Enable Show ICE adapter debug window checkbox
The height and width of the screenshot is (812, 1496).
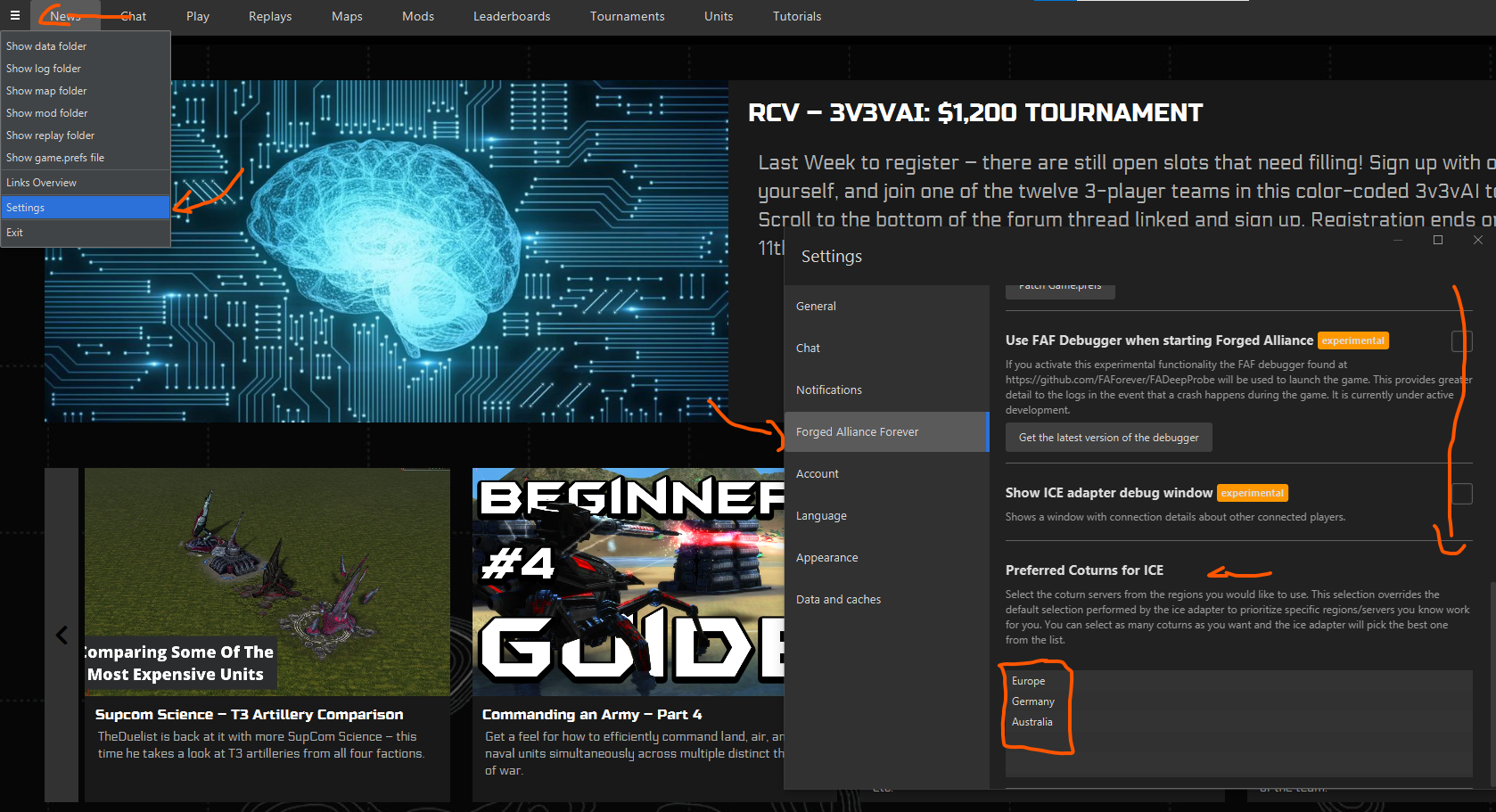coord(1461,494)
